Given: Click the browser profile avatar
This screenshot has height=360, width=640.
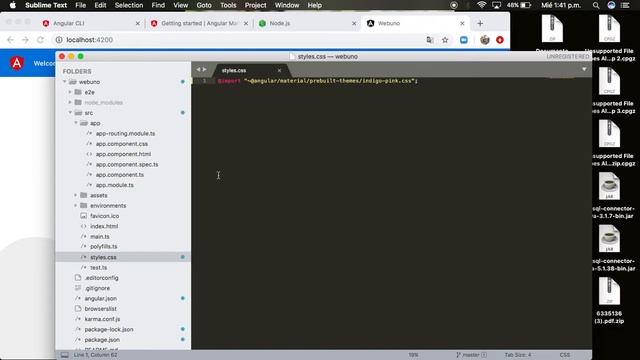Looking at the screenshot, I should point(484,40).
